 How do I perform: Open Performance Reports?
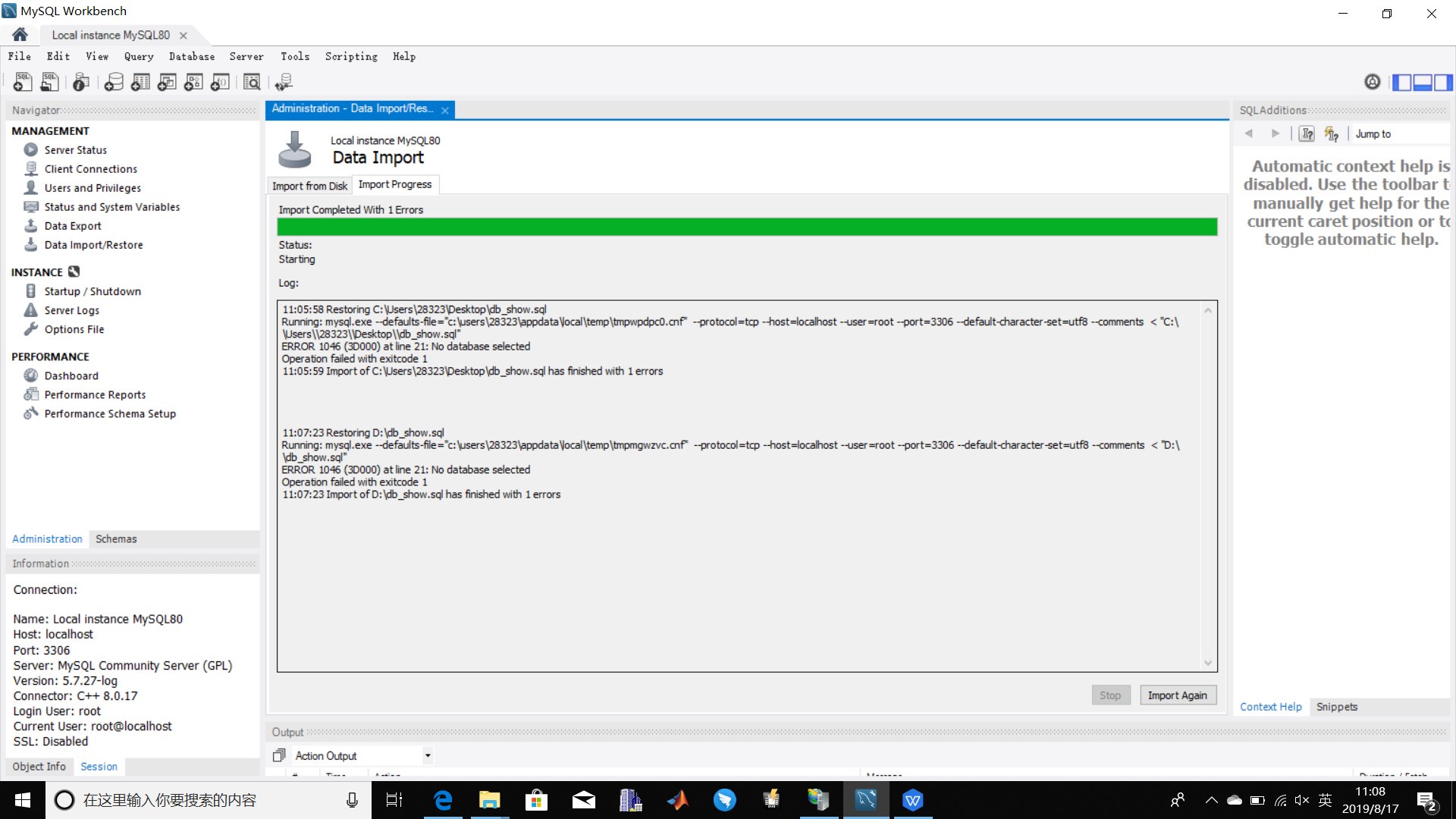coord(95,394)
